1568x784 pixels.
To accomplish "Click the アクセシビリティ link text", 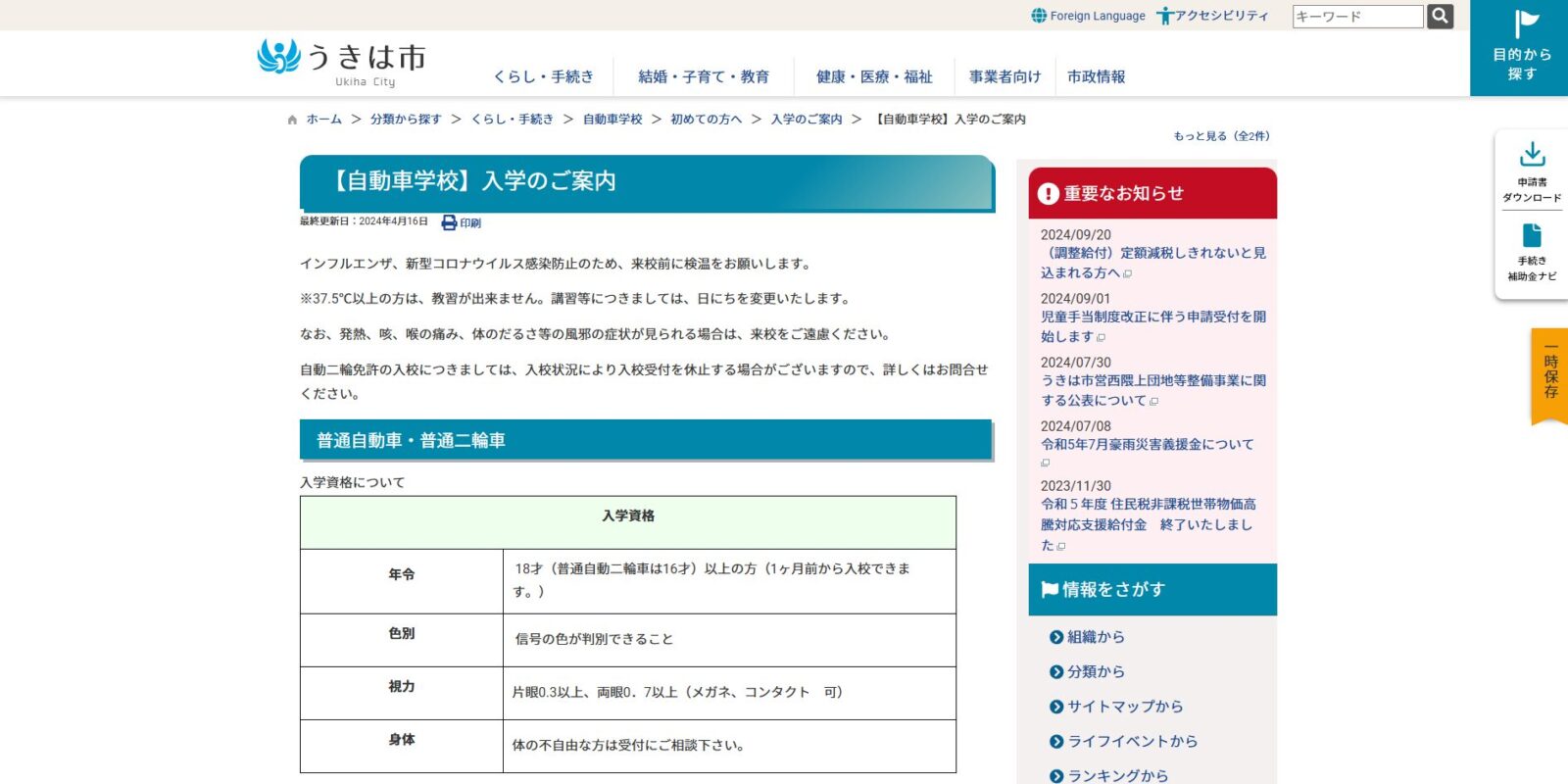I will point(1222,16).
